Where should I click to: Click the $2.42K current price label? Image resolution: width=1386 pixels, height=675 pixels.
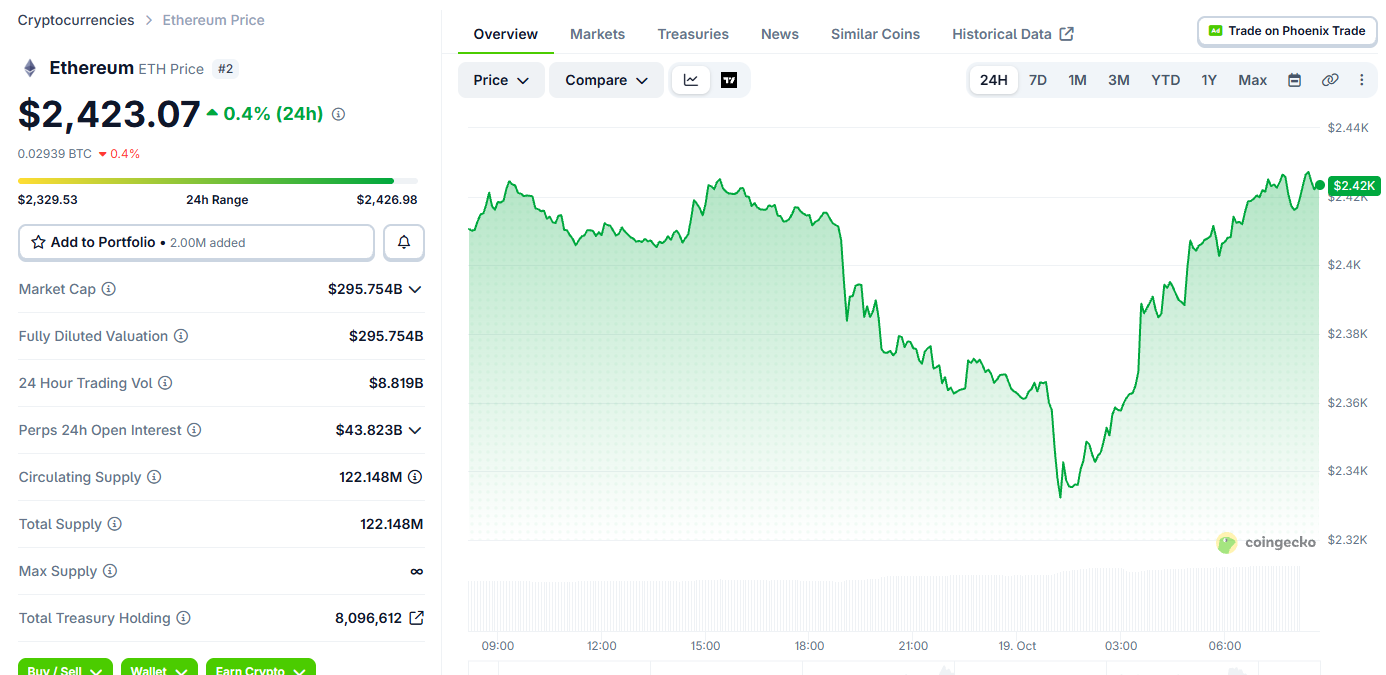pyautogui.click(x=1354, y=185)
